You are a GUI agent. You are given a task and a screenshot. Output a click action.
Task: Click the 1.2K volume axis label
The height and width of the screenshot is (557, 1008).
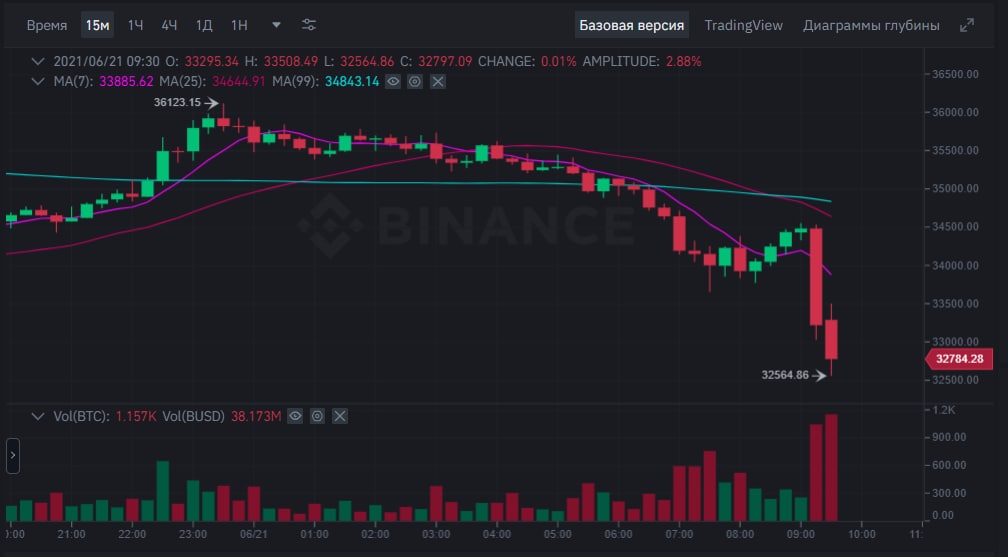coord(944,410)
